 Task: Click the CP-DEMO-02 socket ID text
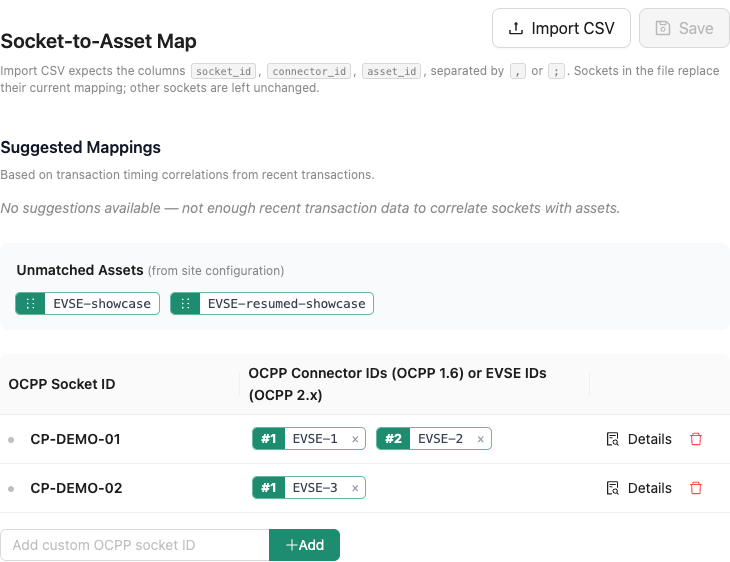[76, 488]
